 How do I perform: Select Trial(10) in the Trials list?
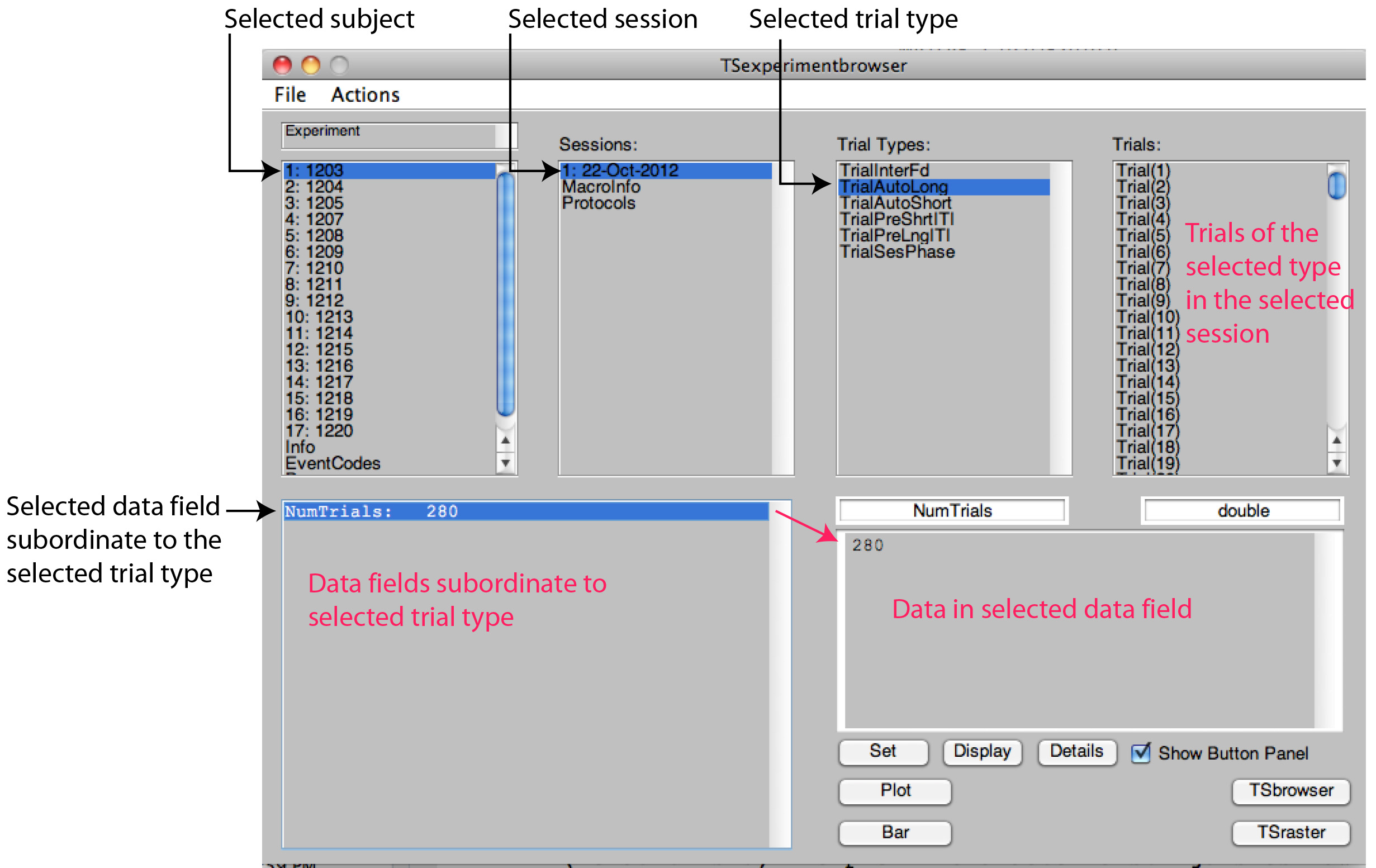(1148, 316)
